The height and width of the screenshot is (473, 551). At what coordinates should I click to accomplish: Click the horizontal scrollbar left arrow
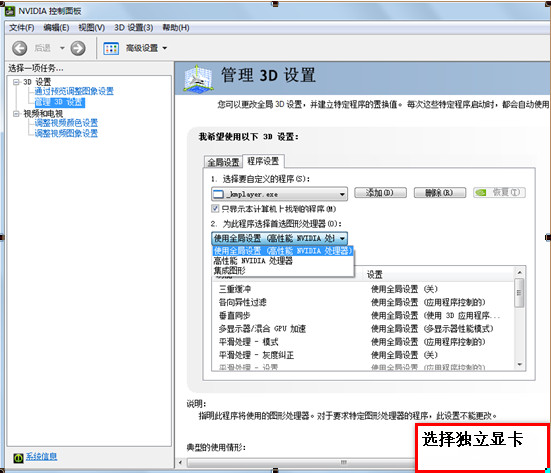click(181, 462)
